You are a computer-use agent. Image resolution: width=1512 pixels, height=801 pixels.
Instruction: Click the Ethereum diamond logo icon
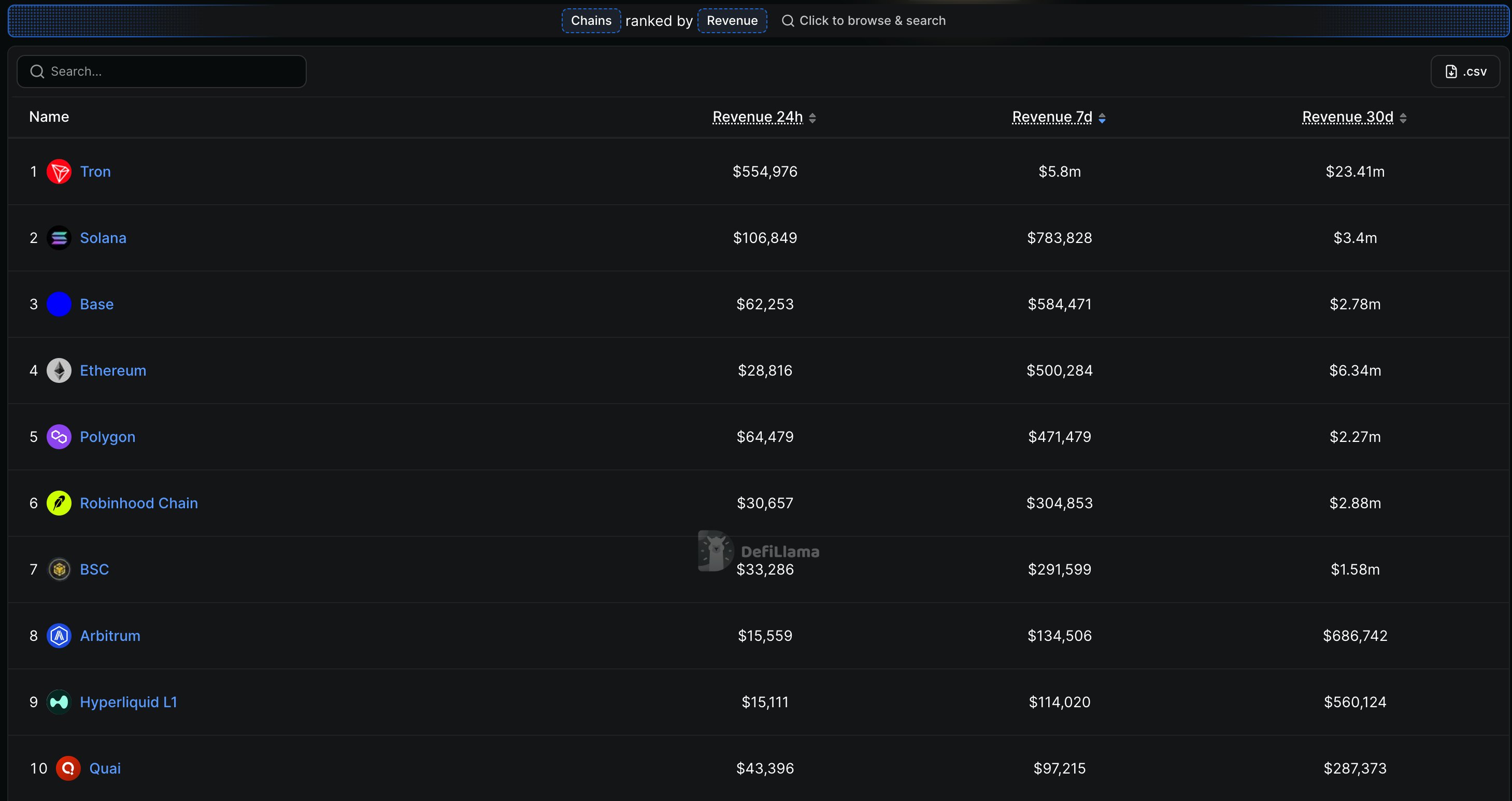click(x=59, y=370)
